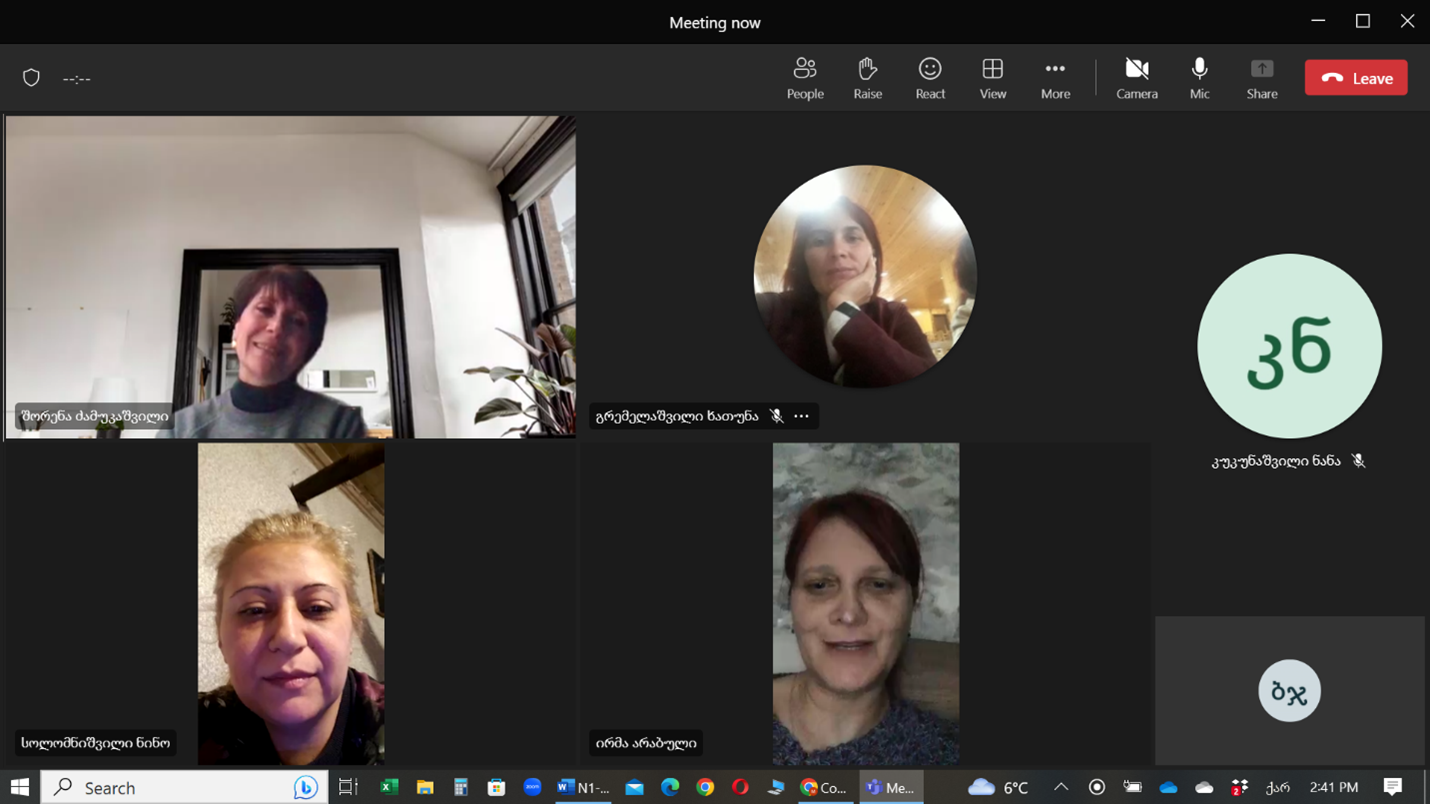Toggle the Mic mute state
The height and width of the screenshot is (804, 1430).
tap(1199, 78)
